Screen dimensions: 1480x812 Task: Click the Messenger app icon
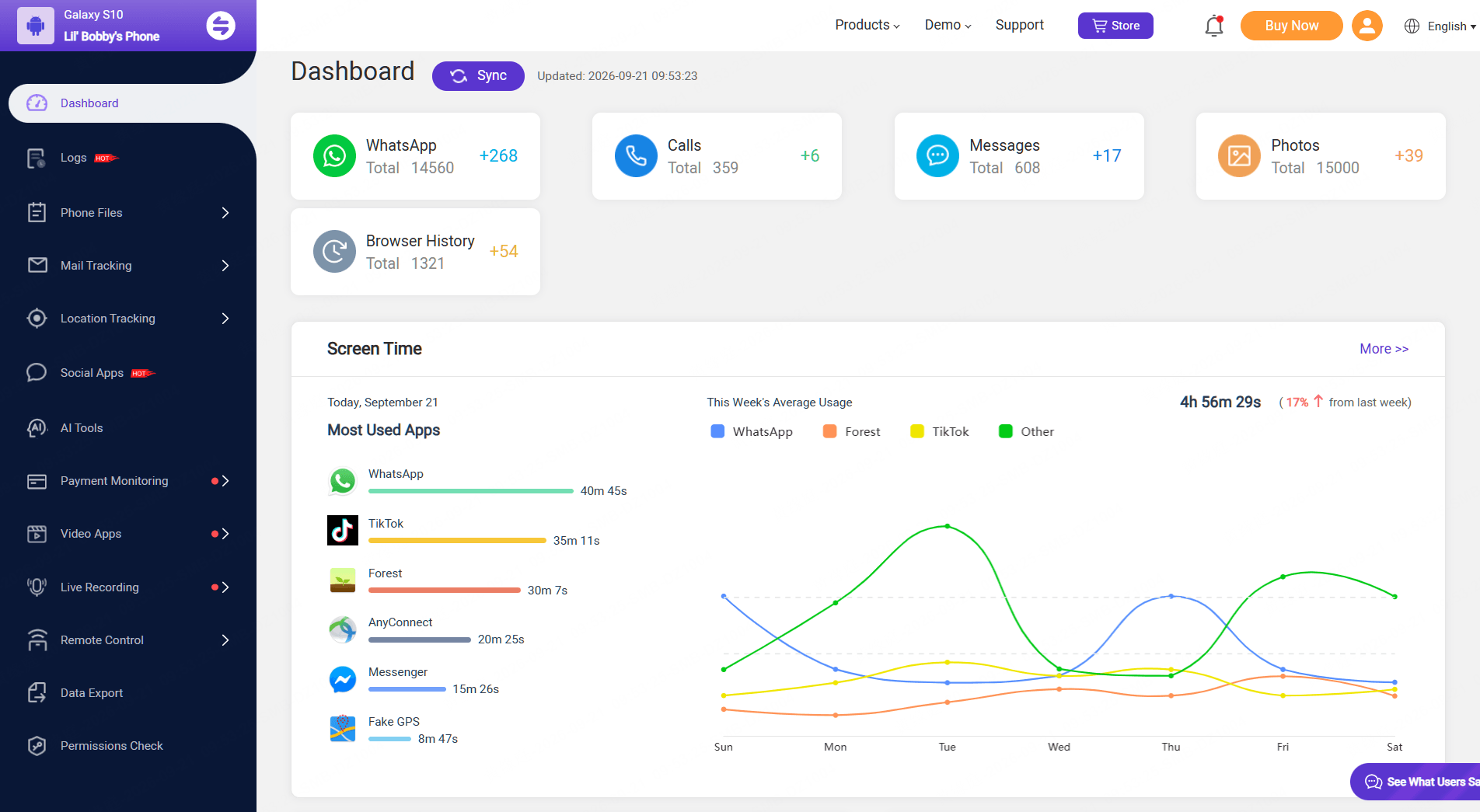click(343, 679)
